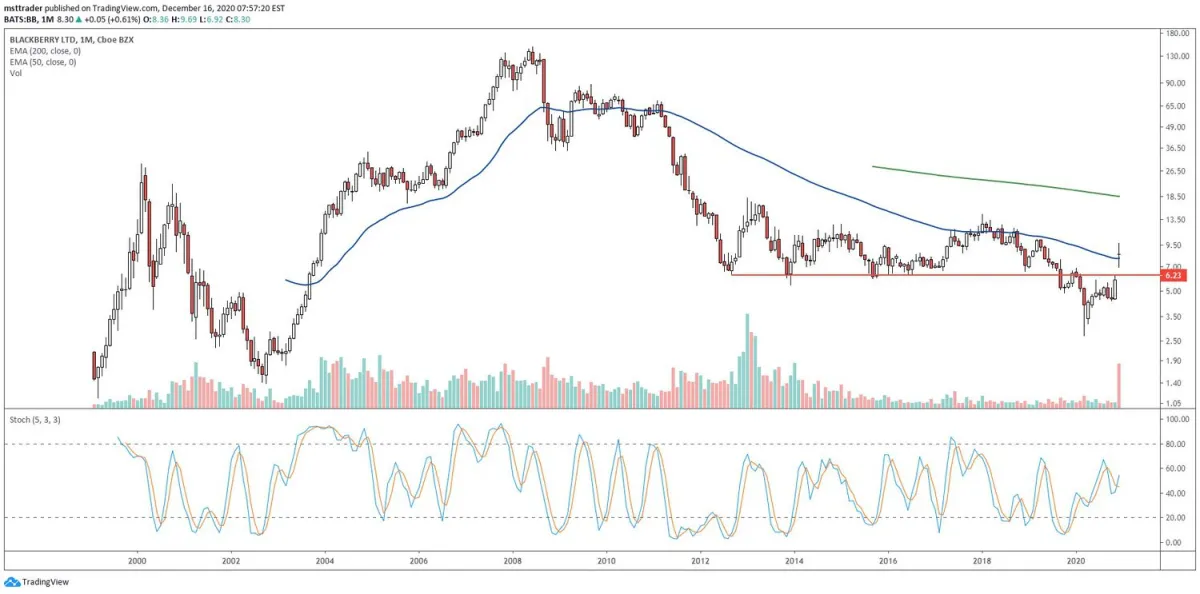Click the 2020 year label on time axis
The height and width of the screenshot is (594, 1200).
point(1076,563)
